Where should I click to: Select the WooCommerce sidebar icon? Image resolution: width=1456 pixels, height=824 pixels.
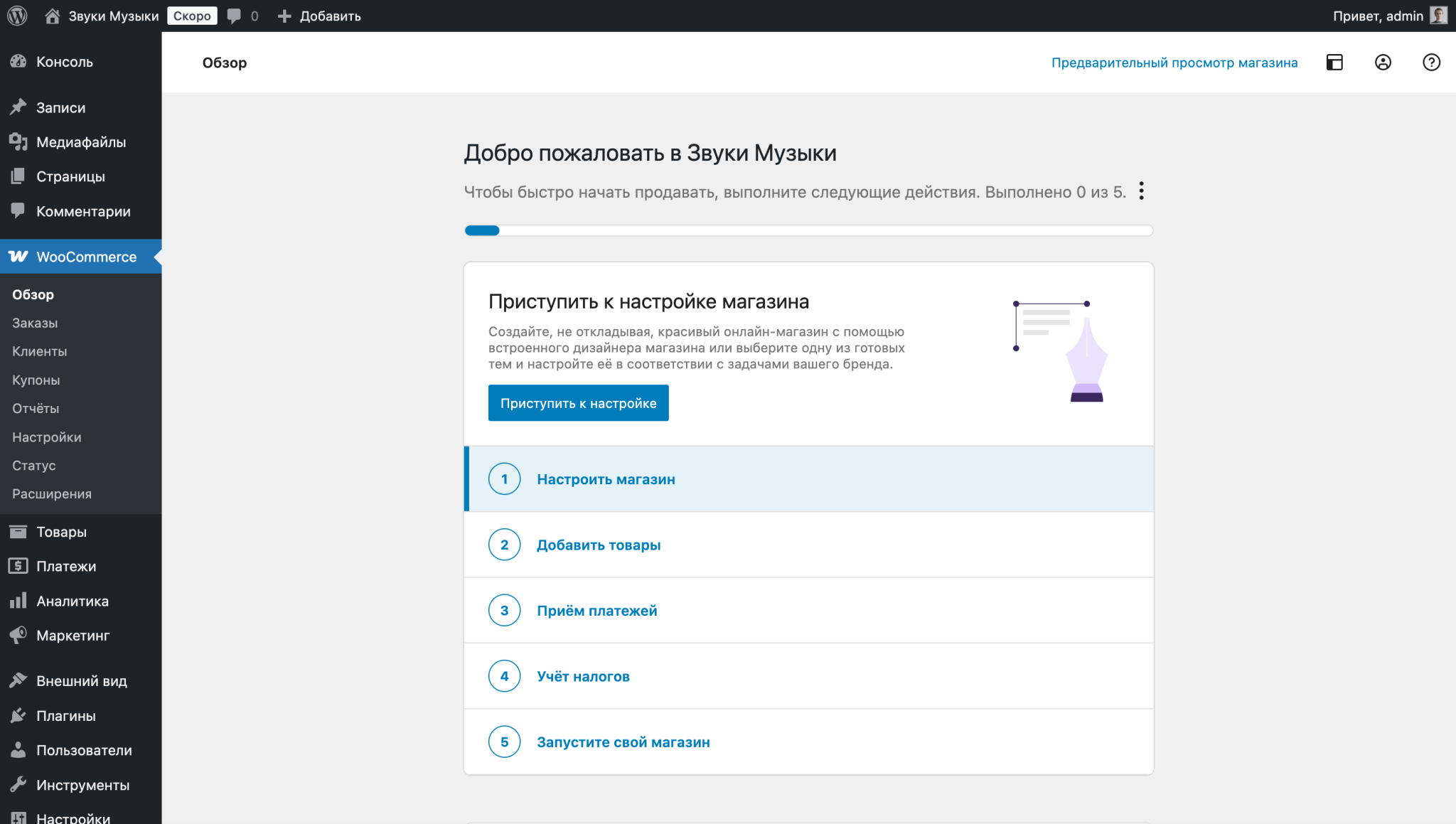coord(18,257)
